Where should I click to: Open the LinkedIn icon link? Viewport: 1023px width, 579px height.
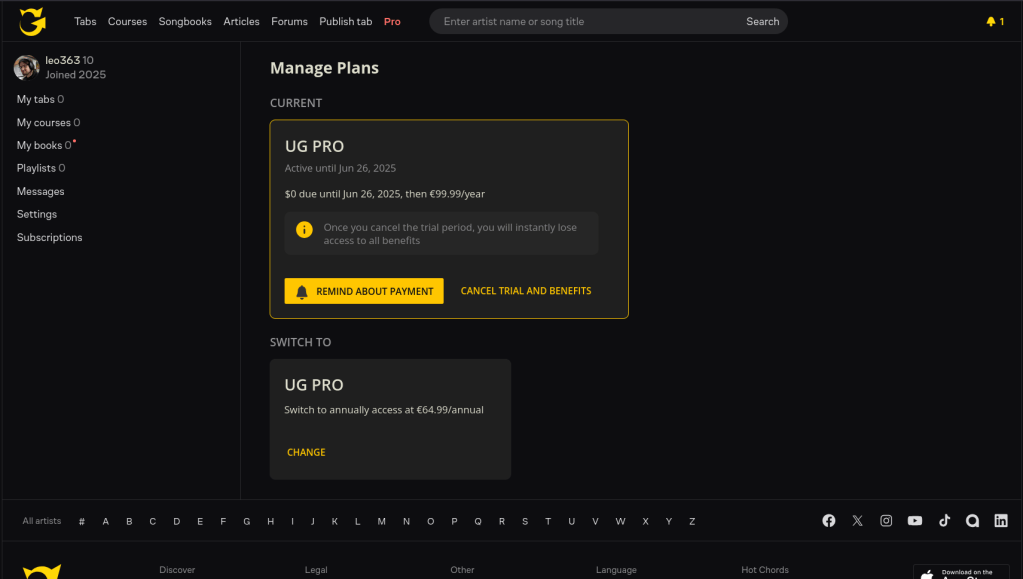pyautogui.click(x=1001, y=521)
